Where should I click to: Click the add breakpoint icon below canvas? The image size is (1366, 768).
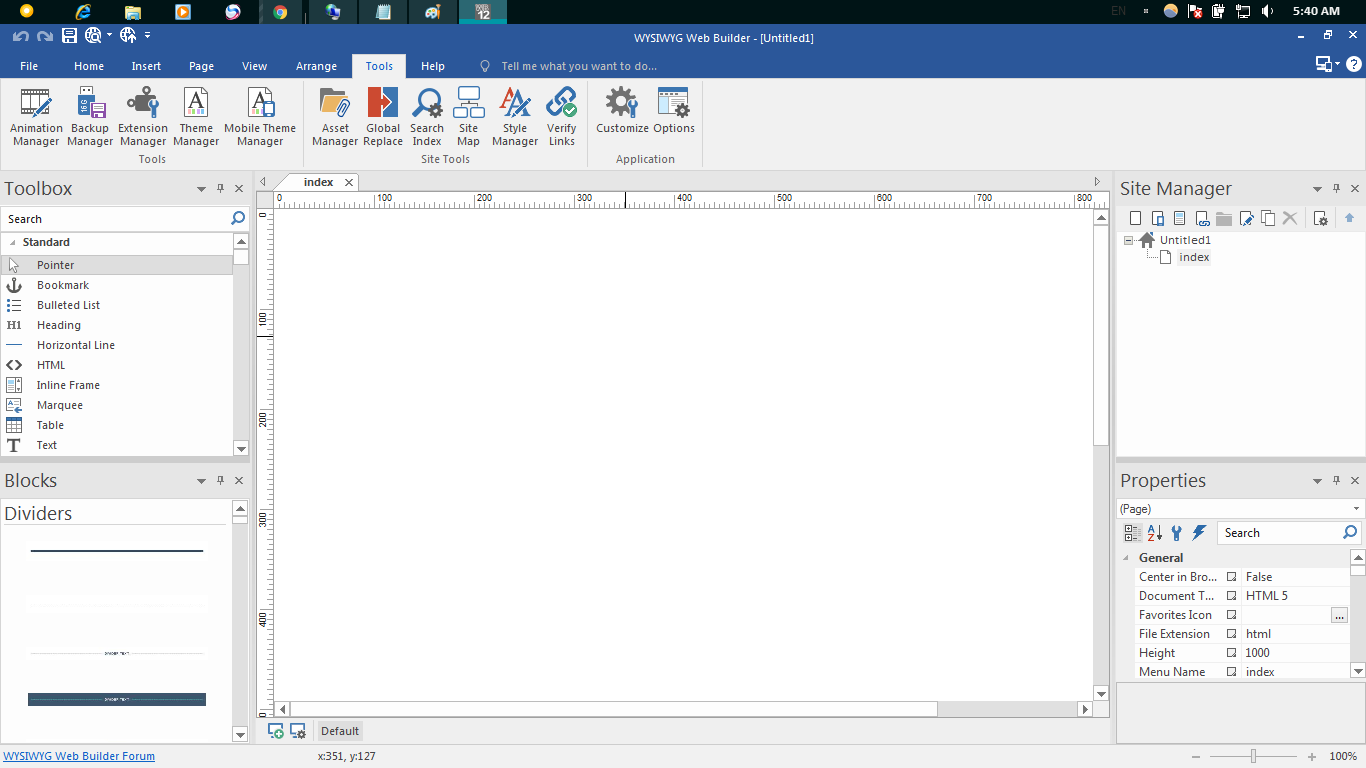coord(275,731)
